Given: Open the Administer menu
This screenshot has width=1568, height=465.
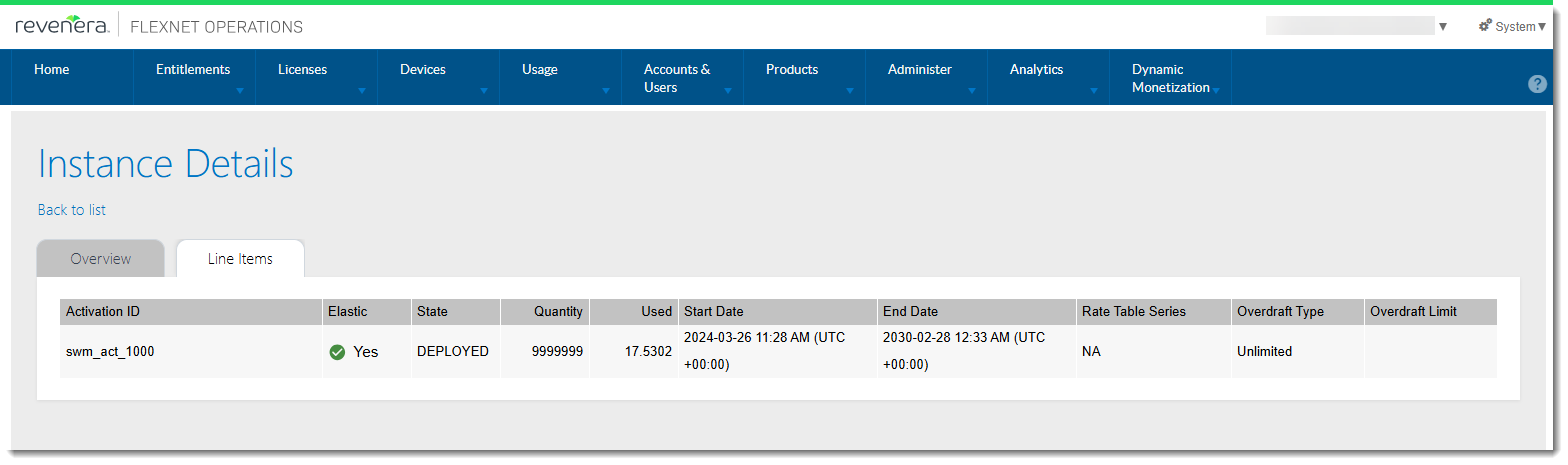Looking at the screenshot, I should point(920,70).
